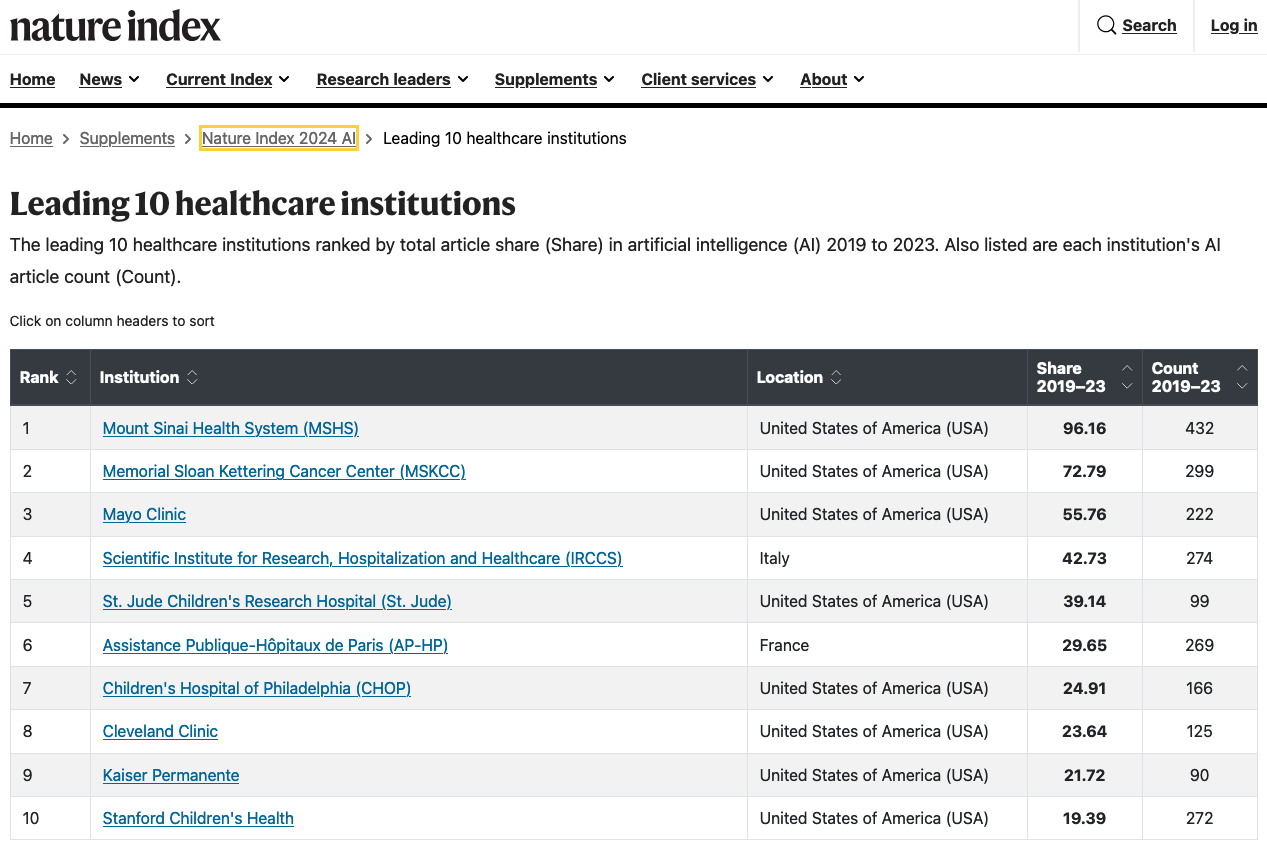This screenshot has height=847, width=1267.
Task: Expand the Client services menu
Action: point(707,79)
